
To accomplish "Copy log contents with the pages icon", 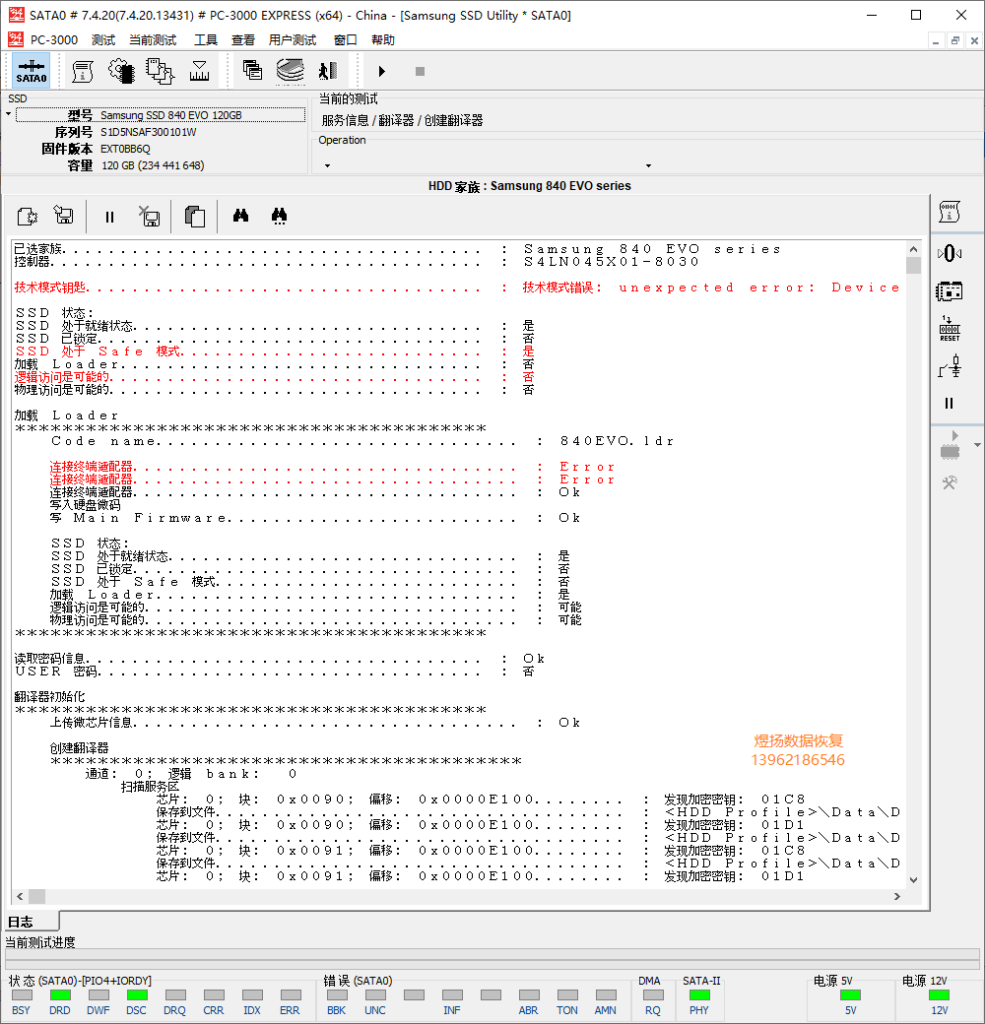I will [195, 216].
